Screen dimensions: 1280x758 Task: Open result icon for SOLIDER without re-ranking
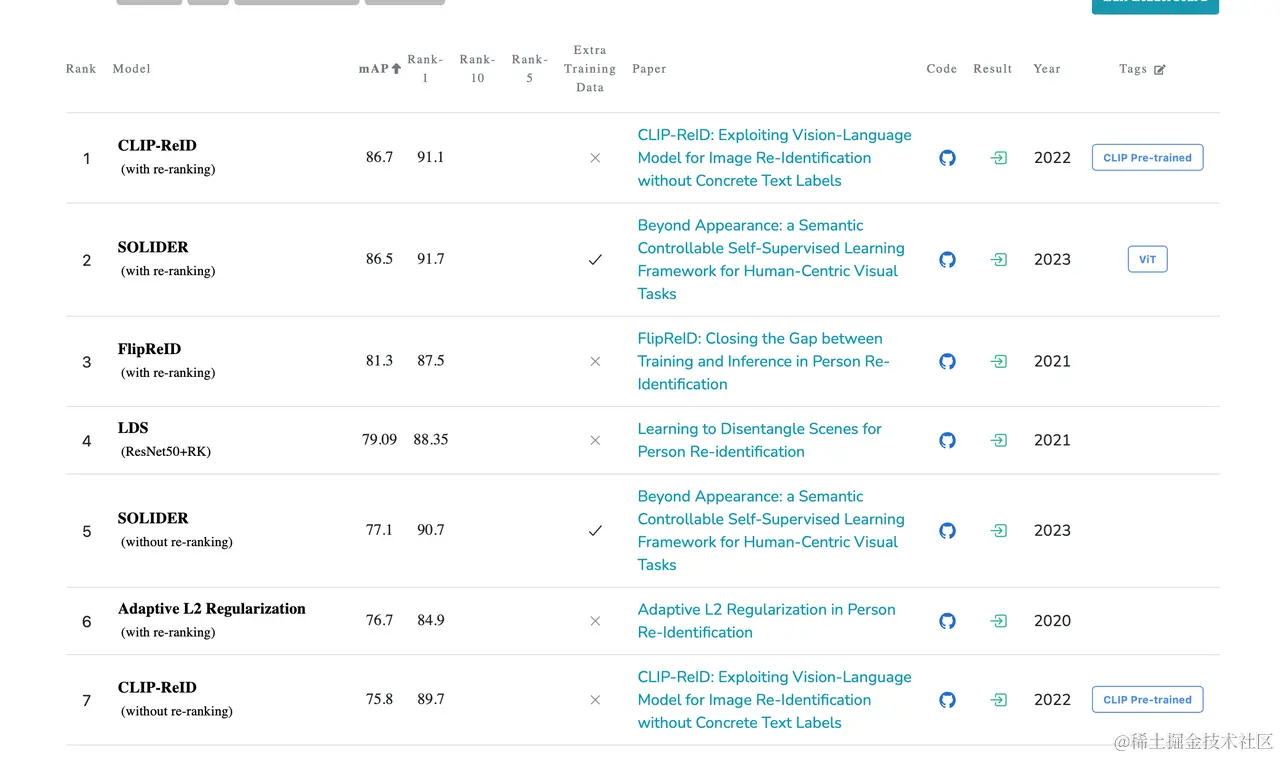(x=998, y=531)
